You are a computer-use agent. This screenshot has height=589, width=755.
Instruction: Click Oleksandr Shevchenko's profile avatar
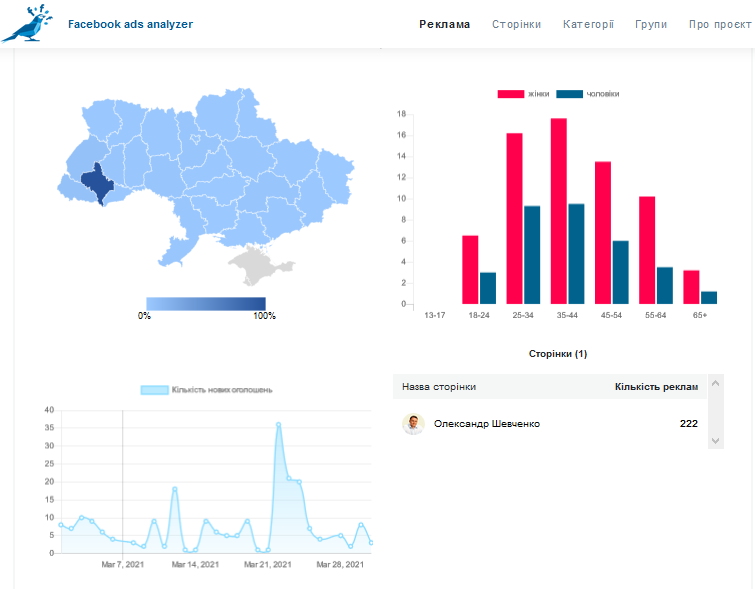pyautogui.click(x=413, y=424)
